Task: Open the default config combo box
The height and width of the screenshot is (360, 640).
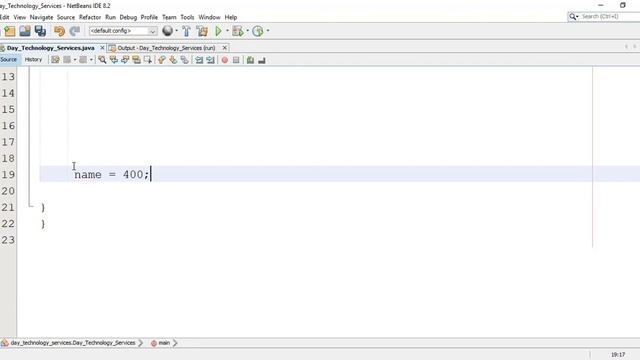Action: click(x=123, y=31)
